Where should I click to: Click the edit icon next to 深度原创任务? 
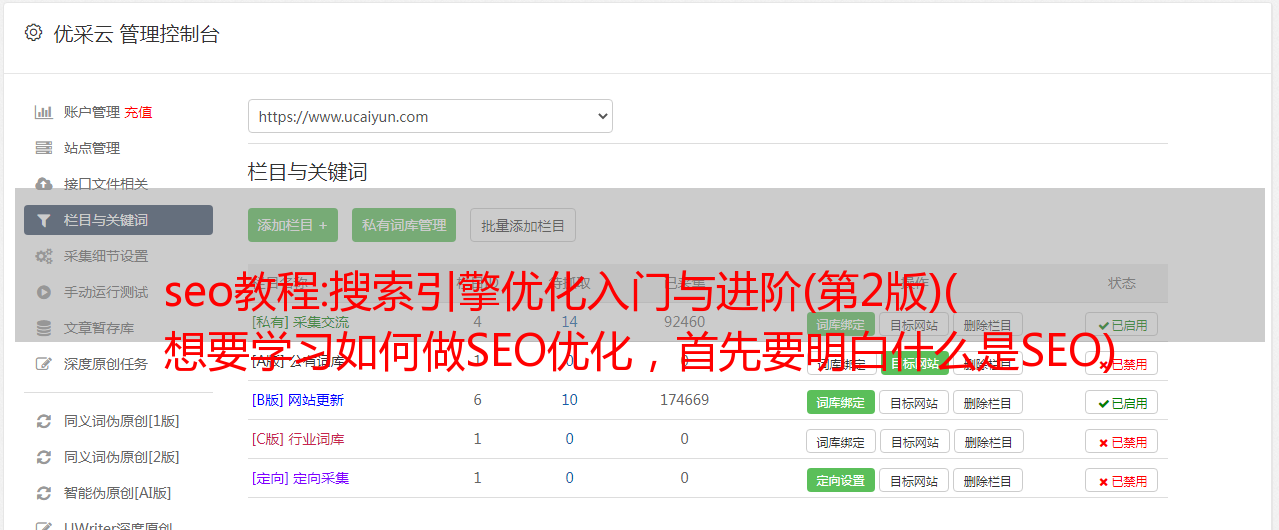pos(44,364)
